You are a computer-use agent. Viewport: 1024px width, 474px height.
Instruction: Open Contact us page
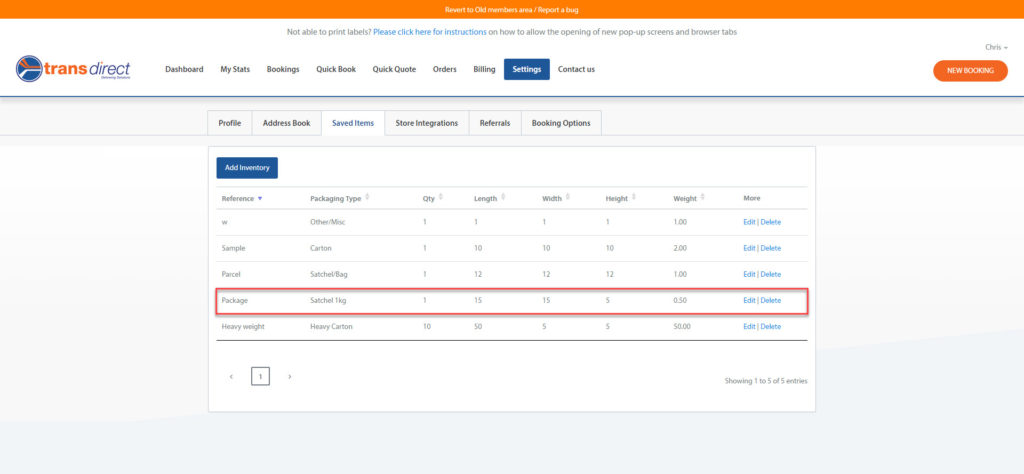576,69
